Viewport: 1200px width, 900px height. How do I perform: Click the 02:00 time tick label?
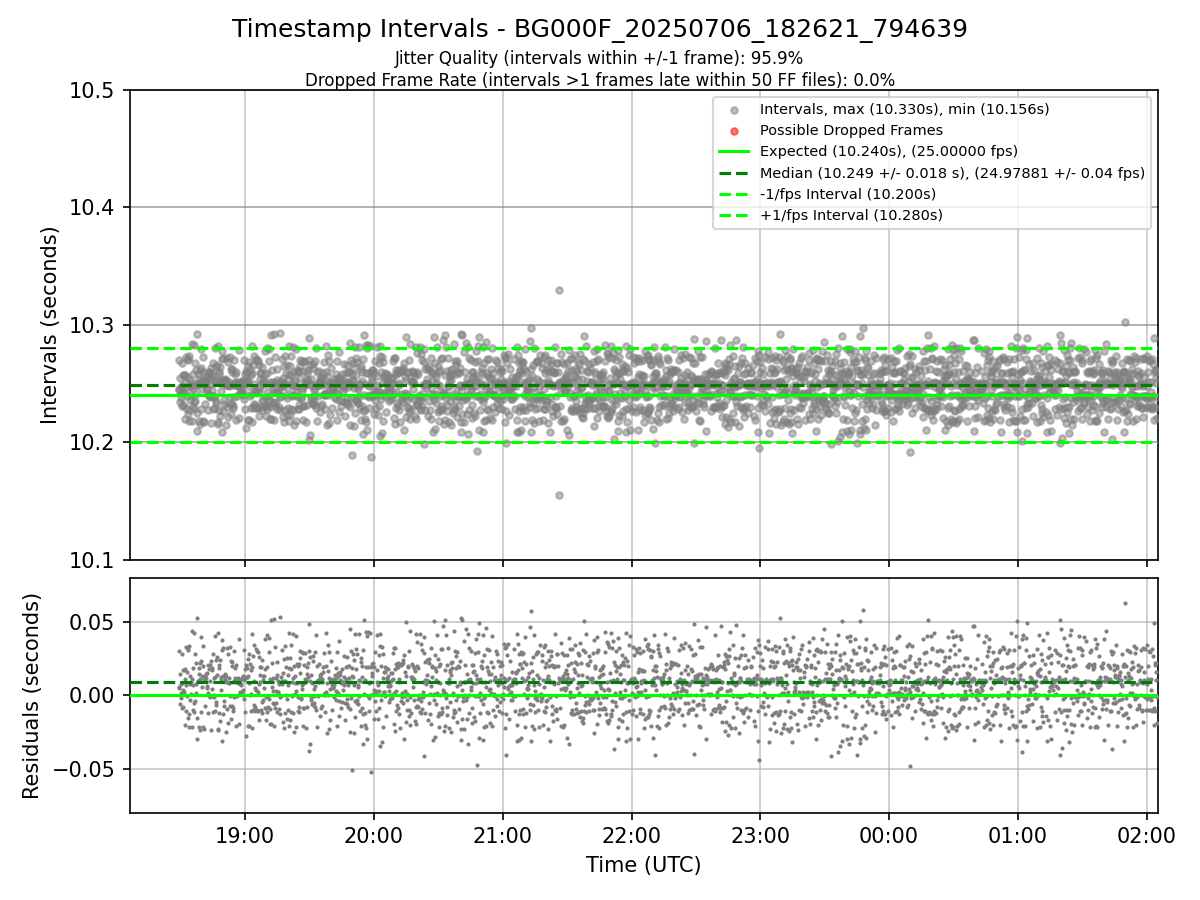[x=1146, y=836]
